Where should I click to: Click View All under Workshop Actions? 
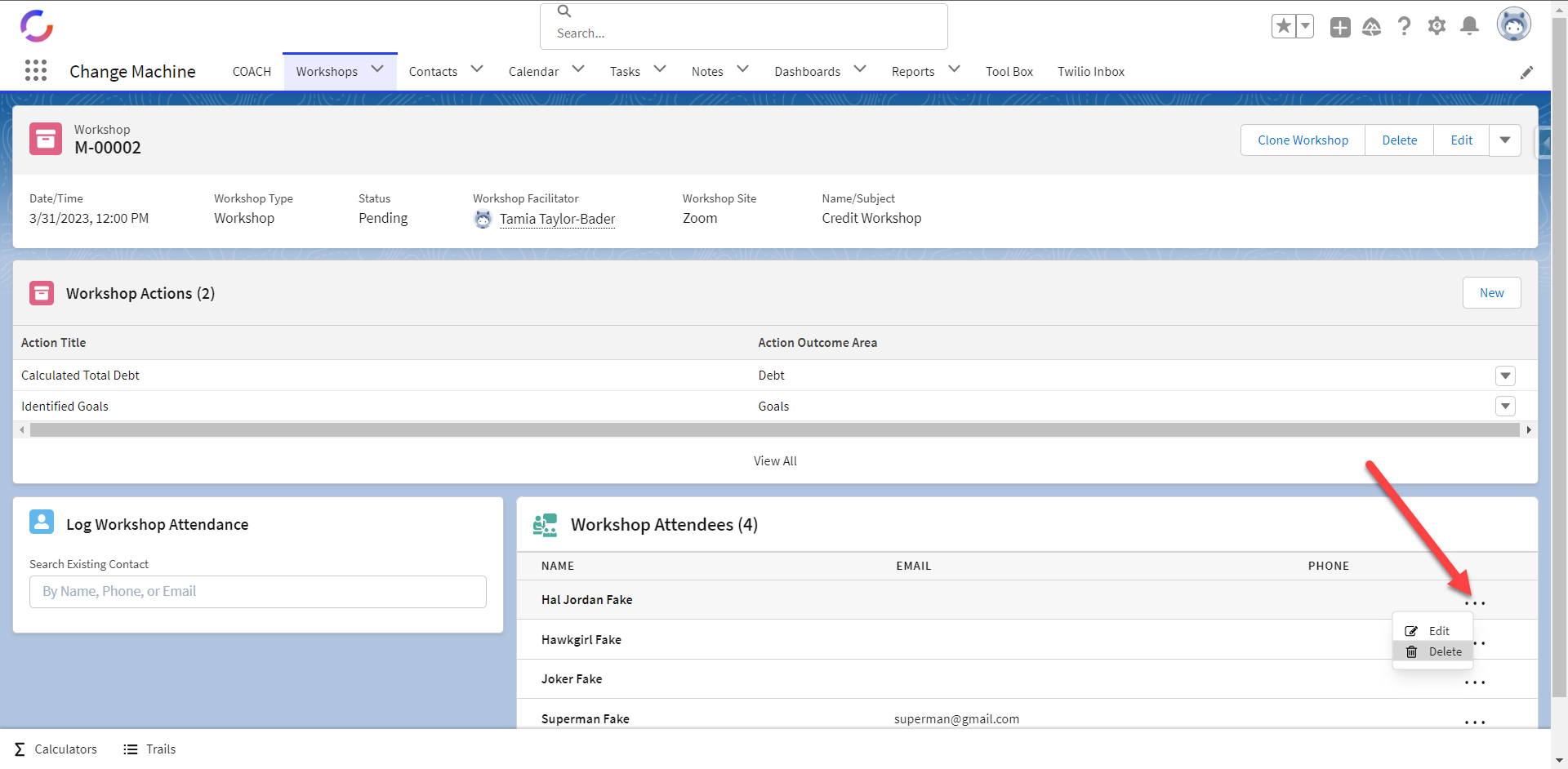[x=775, y=461]
